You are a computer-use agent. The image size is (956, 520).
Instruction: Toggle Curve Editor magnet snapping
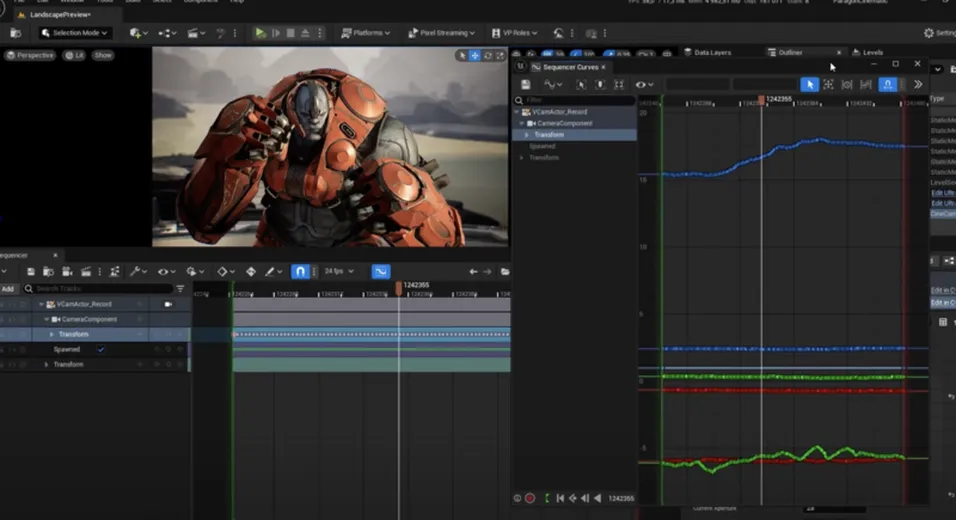pos(888,85)
